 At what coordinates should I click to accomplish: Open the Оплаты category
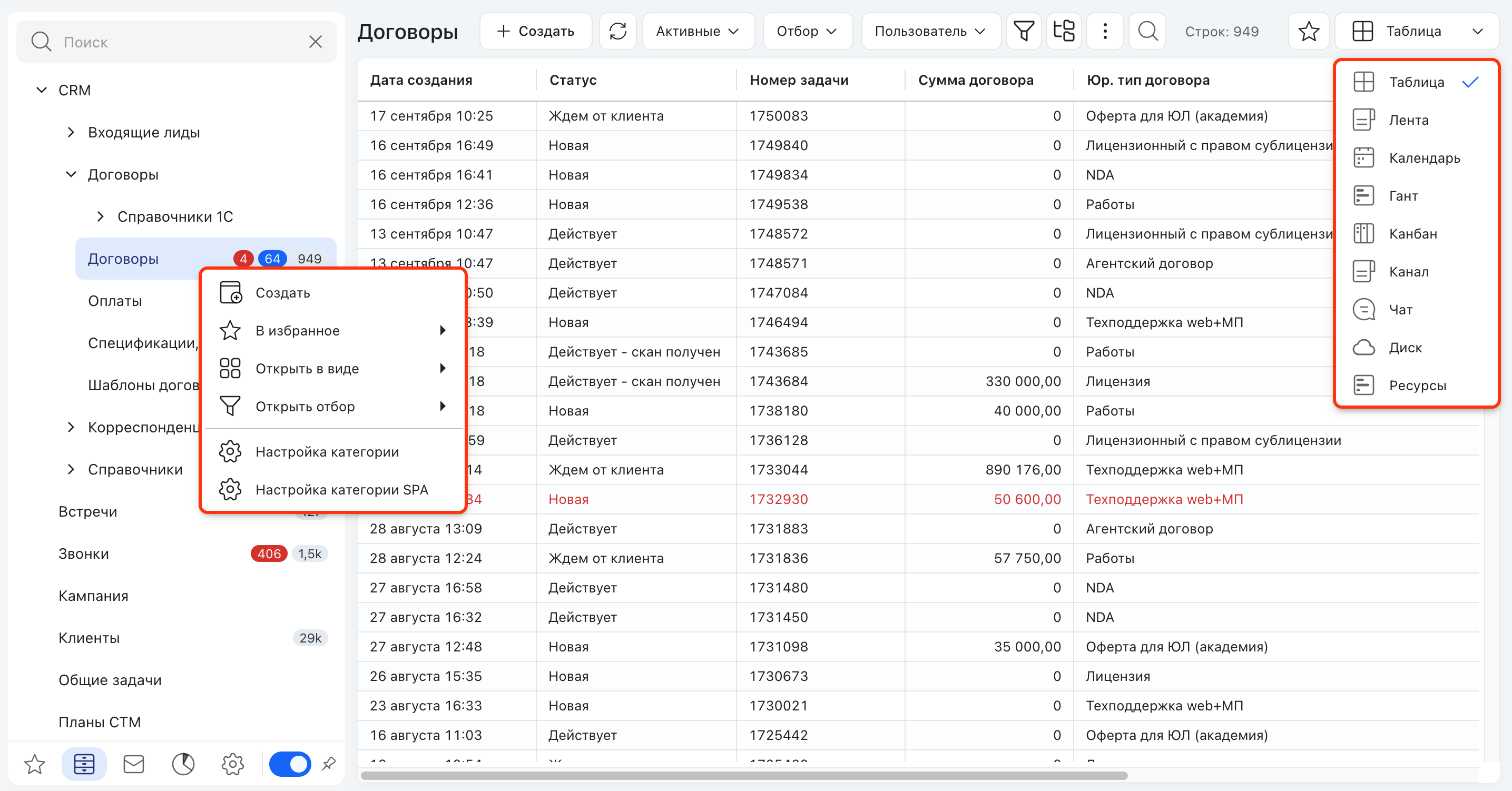coord(115,301)
